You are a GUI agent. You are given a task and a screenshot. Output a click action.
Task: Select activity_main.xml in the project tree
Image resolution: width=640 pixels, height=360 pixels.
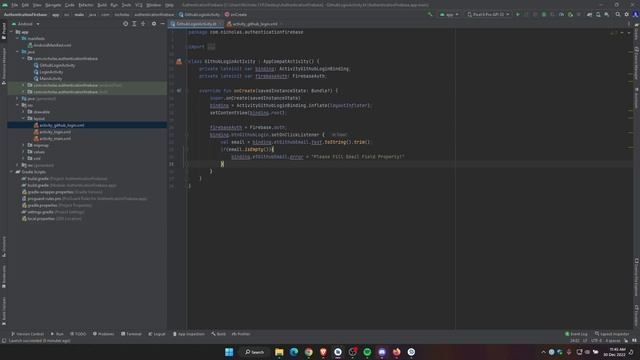click(55, 138)
